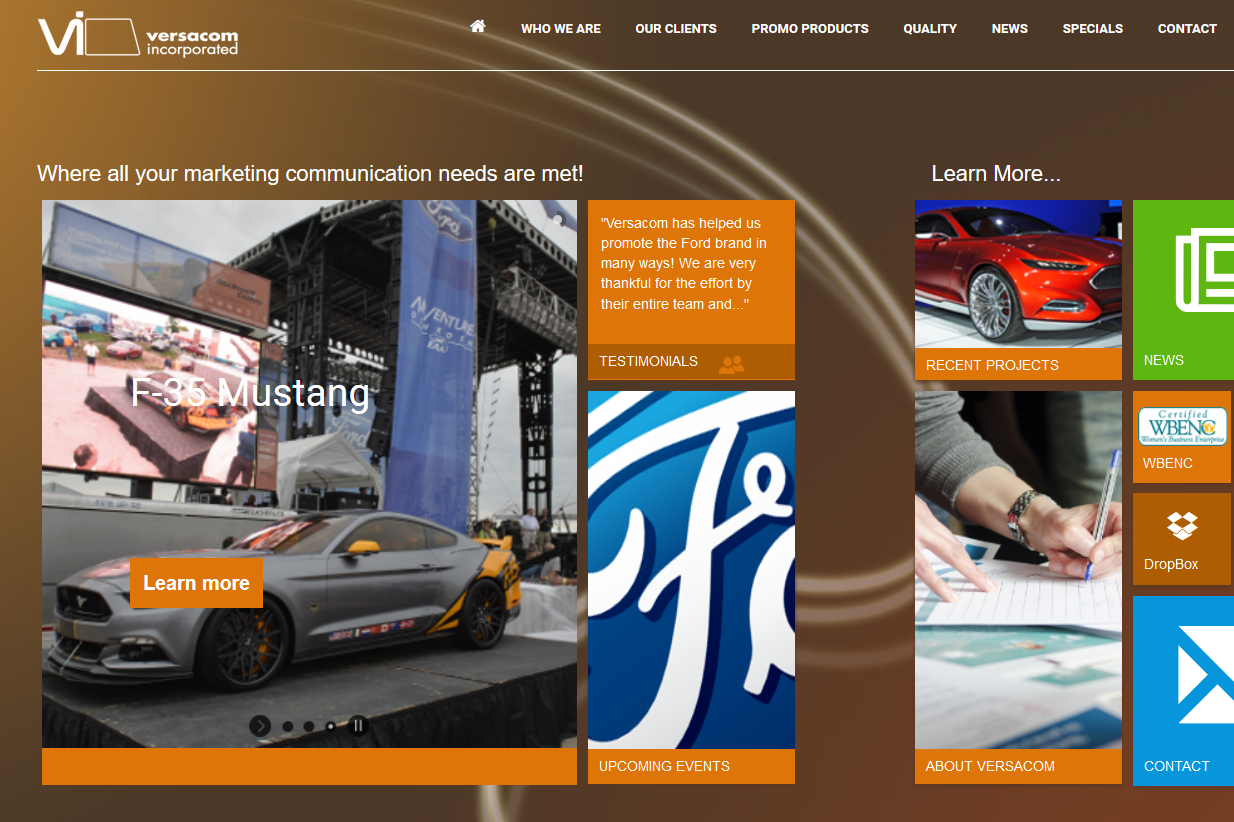The height and width of the screenshot is (822, 1234).
Task: Open the Versacom Incorporated logo
Action: (138, 36)
